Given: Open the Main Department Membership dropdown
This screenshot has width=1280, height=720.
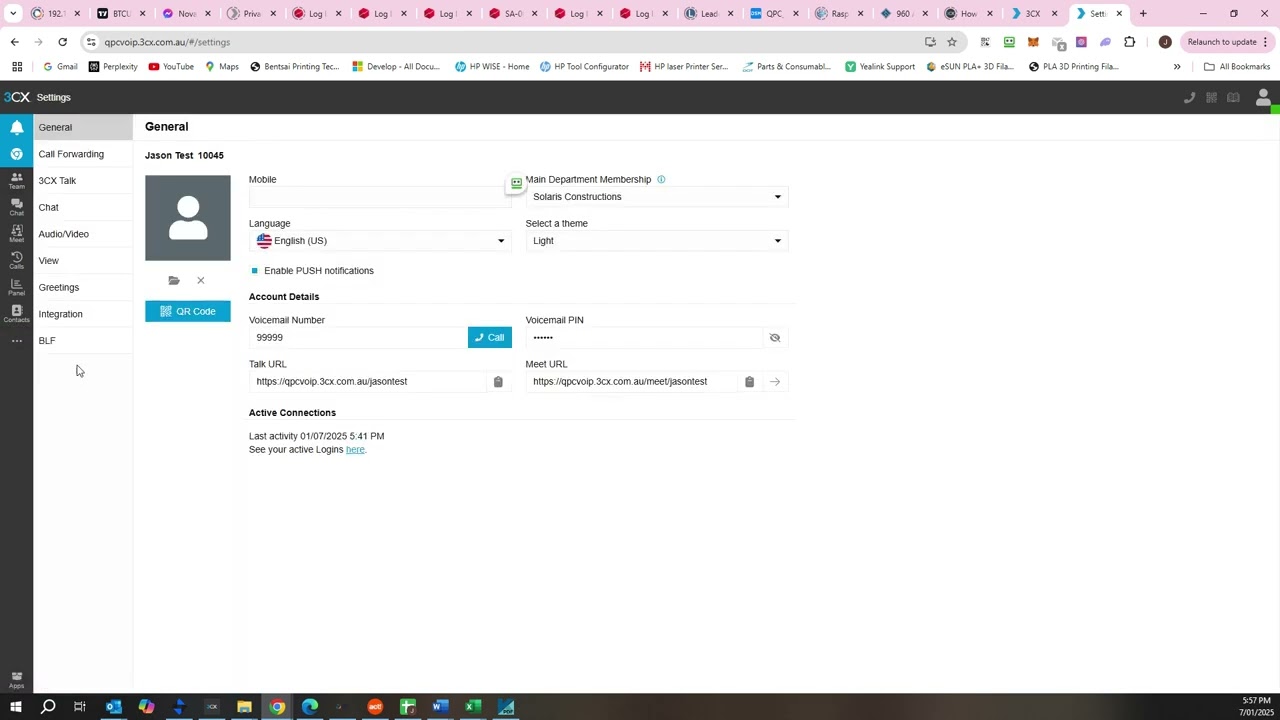Looking at the screenshot, I should point(656,197).
